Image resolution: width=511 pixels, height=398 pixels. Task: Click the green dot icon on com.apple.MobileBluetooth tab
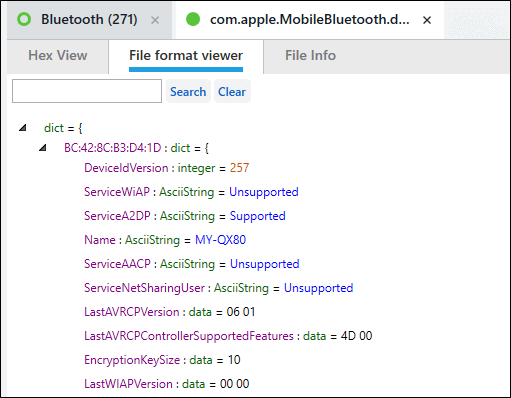tap(193, 19)
